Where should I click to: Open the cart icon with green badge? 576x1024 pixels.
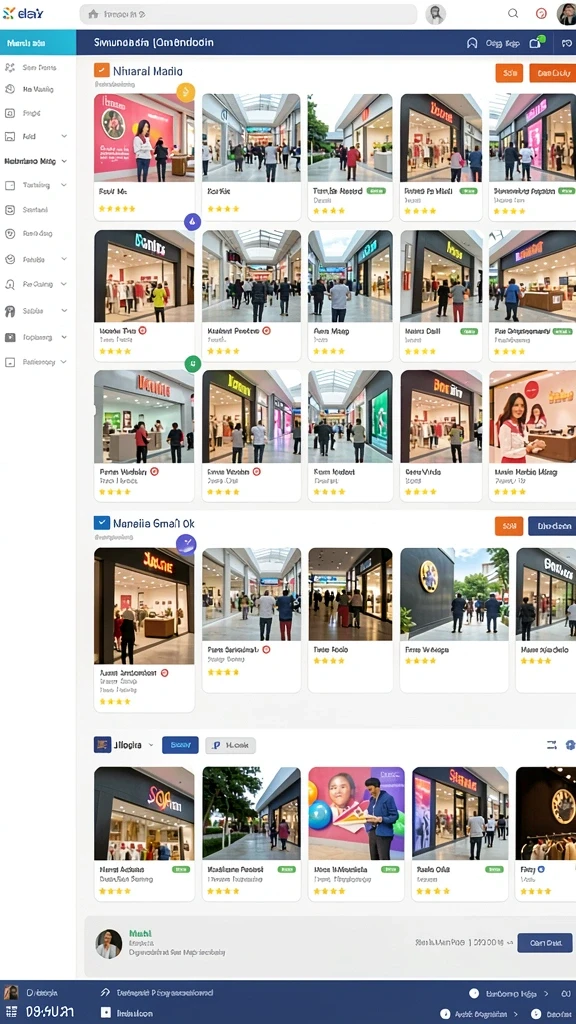(536, 42)
